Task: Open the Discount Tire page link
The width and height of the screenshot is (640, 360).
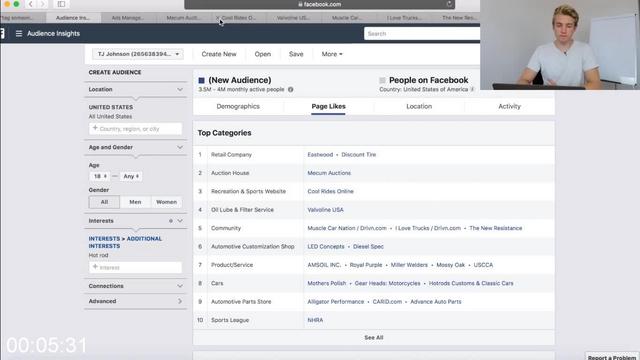Action: (359, 155)
